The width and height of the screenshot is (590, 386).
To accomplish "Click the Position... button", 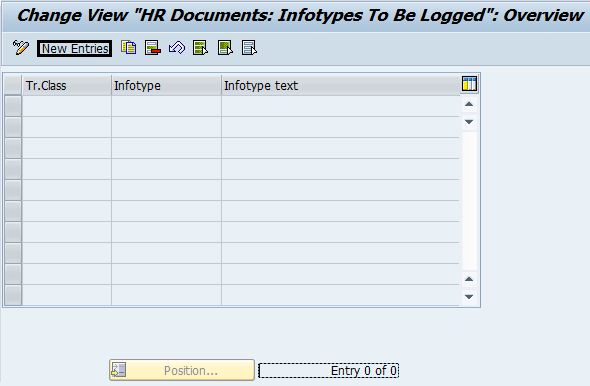I will click(182, 370).
